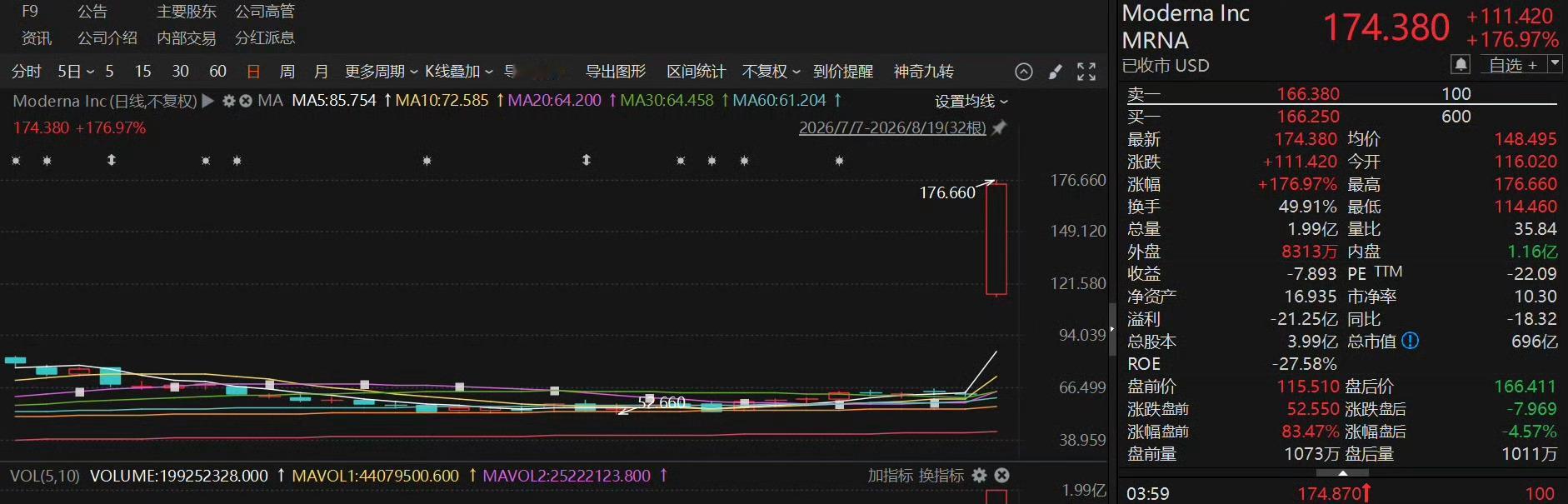Click the MA5 85.754 legend value
The height and width of the screenshot is (504, 1568).
click(x=334, y=101)
